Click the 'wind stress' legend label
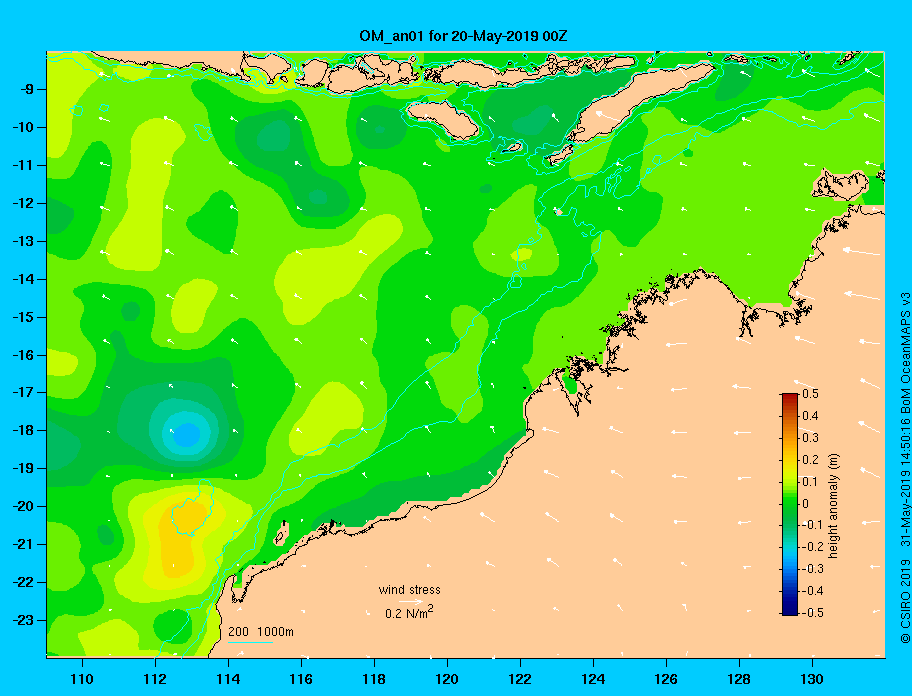The height and width of the screenshot is (696, 912). [x=409, y=590]
